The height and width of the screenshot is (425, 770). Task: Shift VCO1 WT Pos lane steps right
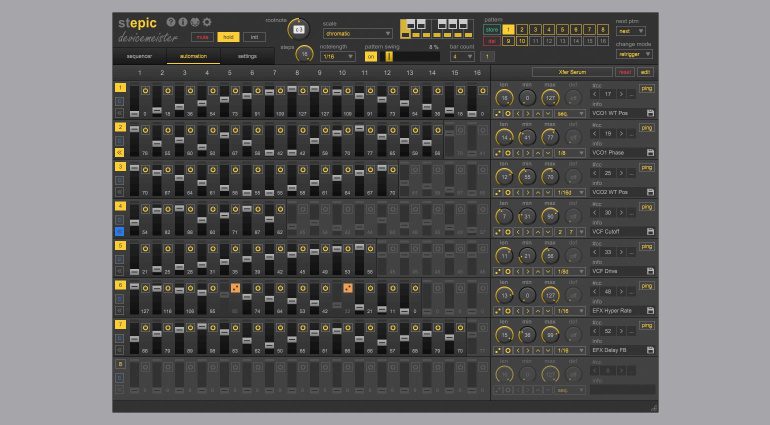click(x=528, y=113)
